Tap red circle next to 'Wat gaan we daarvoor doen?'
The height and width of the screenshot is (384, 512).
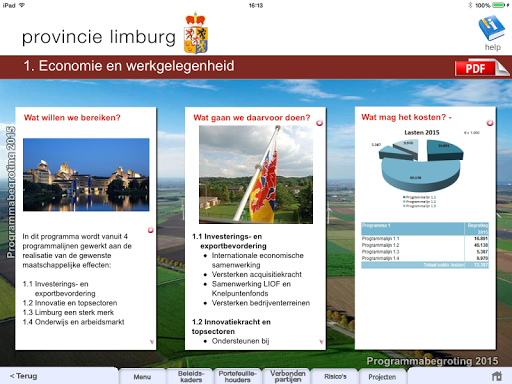pyautogui.click(x=319, y=123)
